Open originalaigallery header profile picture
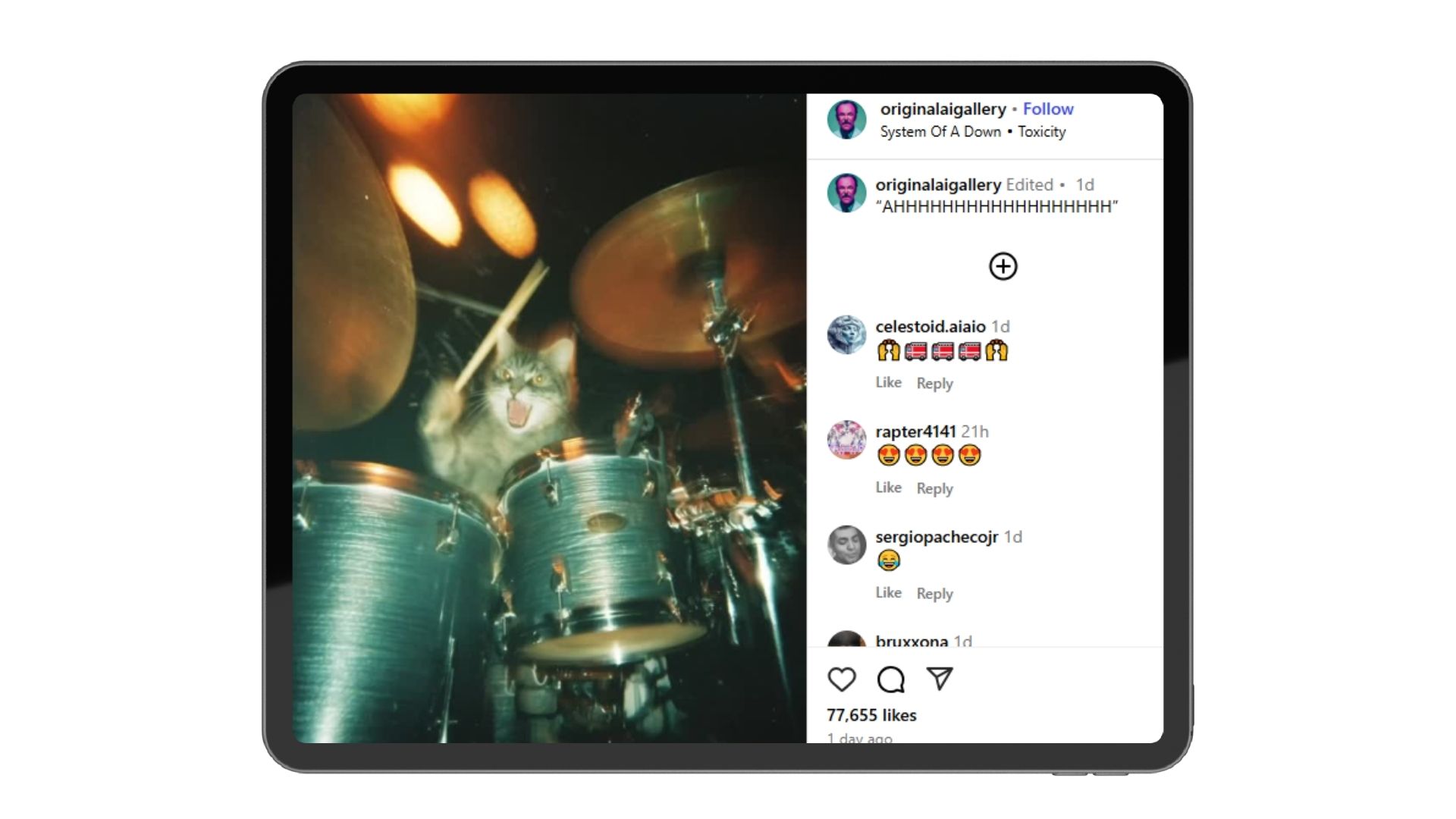 pyautogui.click(x=846, y=120)
